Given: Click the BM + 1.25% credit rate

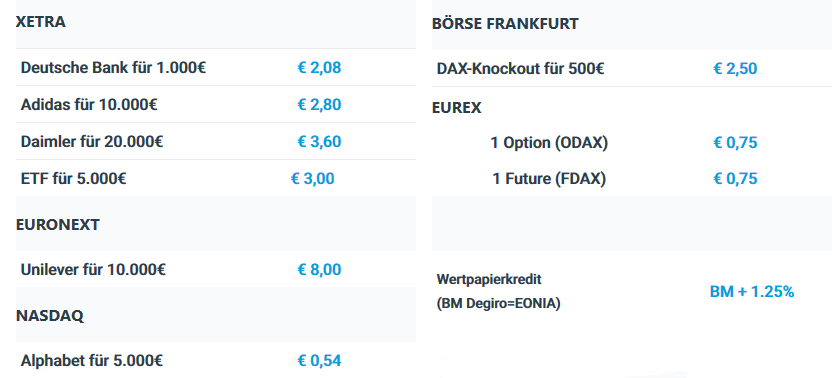Looking at the screenshot, I should tap(752, 291).
